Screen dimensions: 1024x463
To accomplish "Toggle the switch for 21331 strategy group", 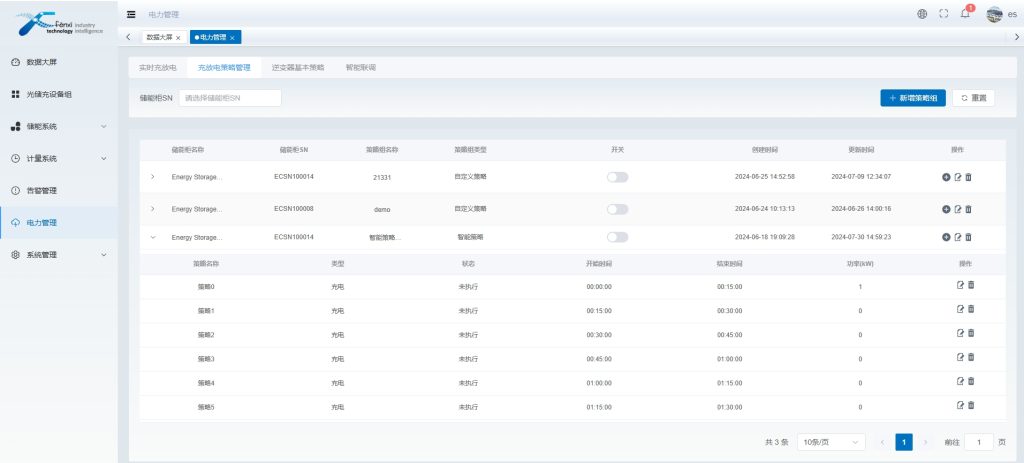I will pos(617,177).
